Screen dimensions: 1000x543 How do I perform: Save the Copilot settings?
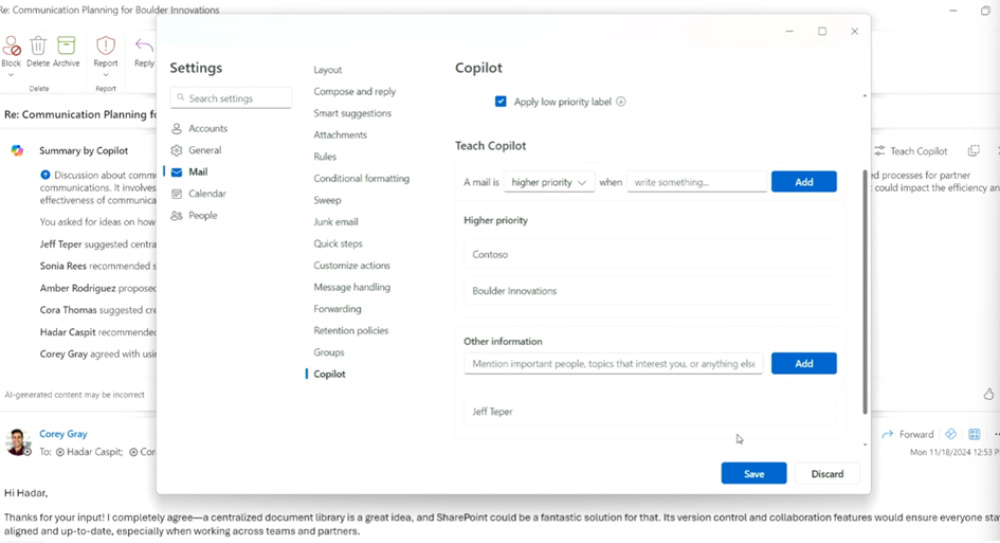[x=754, y=473]
